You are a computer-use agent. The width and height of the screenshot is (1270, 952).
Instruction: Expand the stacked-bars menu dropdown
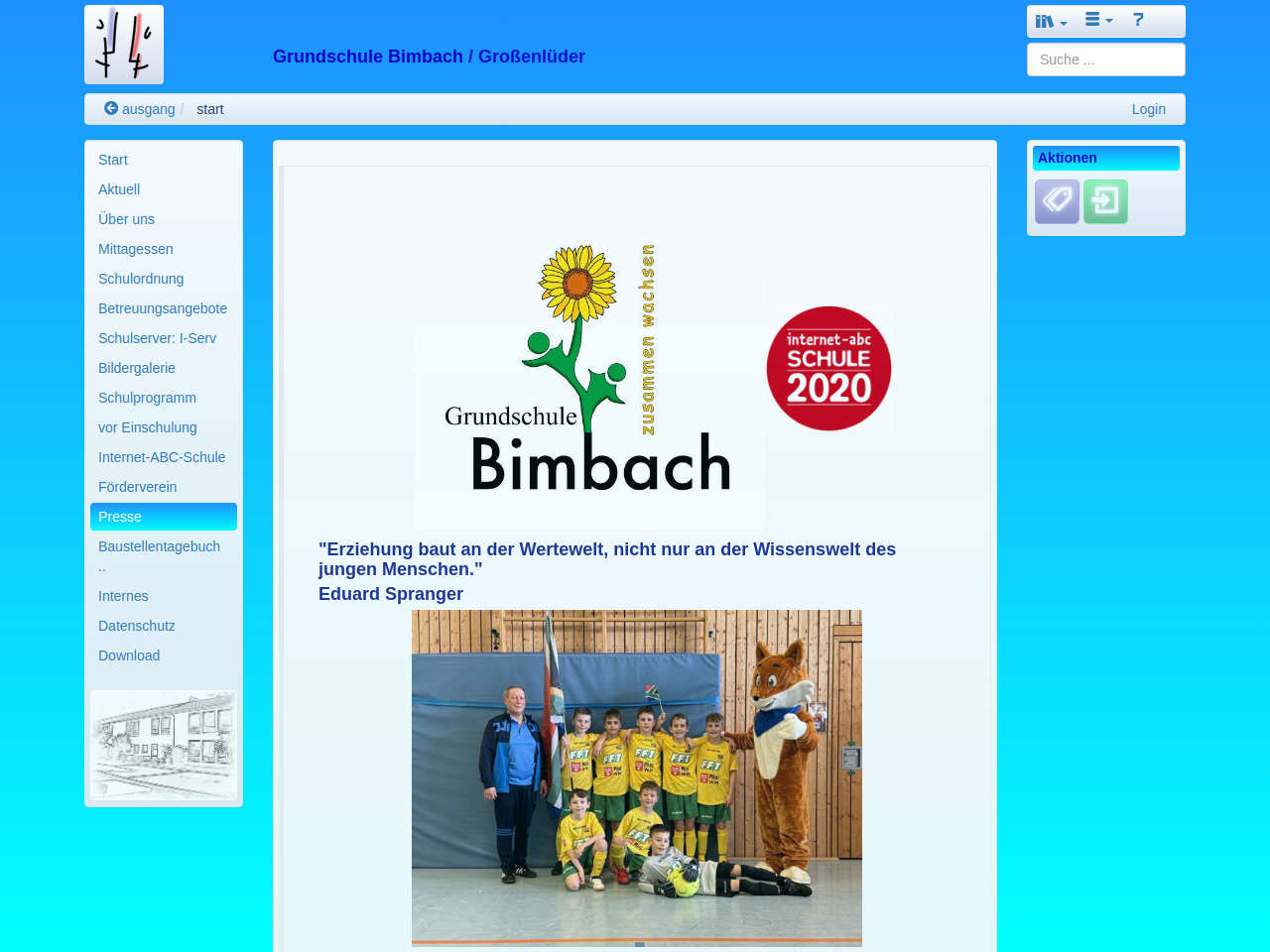(1097, 20)
